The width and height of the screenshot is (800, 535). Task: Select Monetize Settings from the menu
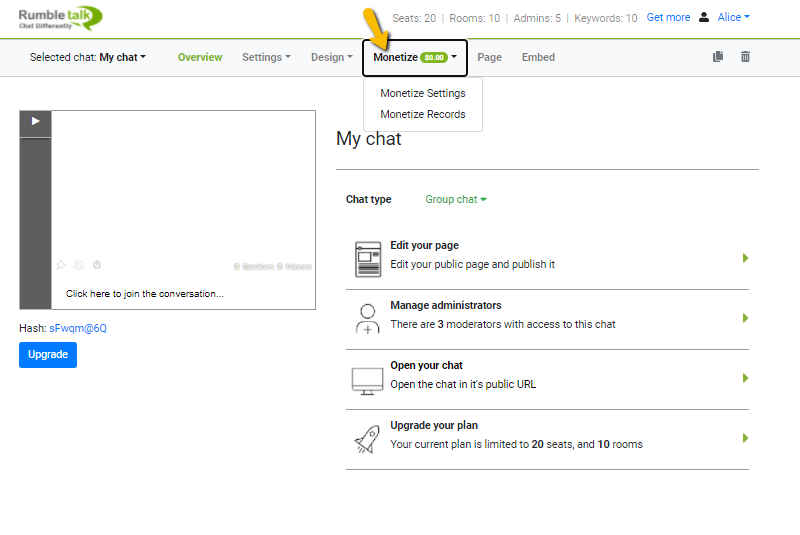(422, 93)
